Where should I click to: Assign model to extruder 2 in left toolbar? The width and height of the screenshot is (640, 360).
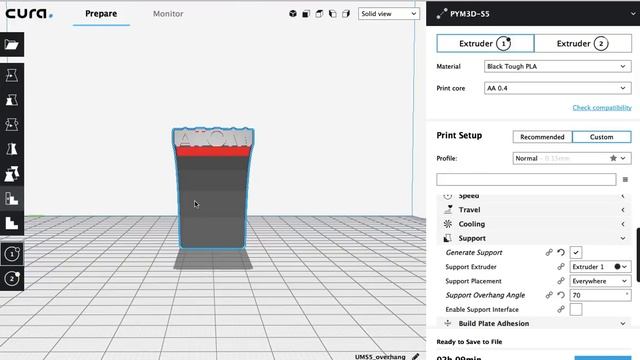pyautogui.click(x=12, y=278)
